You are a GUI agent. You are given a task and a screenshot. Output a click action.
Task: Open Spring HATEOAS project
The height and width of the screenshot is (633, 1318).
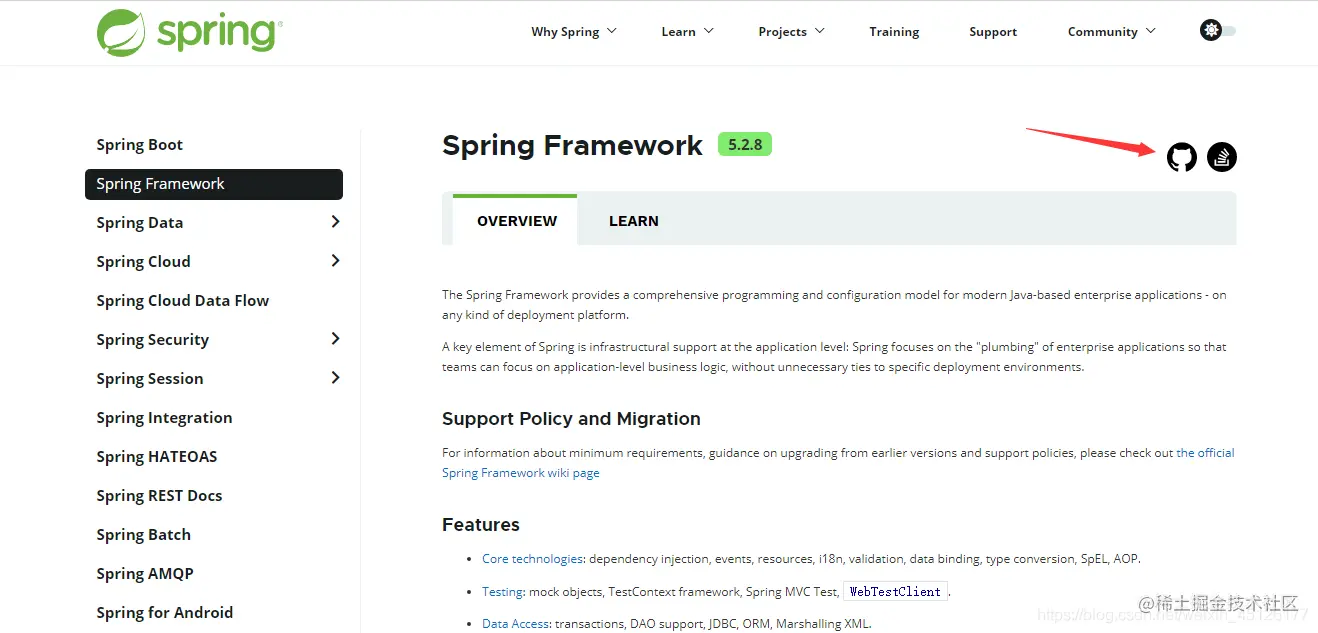(156, 457)
